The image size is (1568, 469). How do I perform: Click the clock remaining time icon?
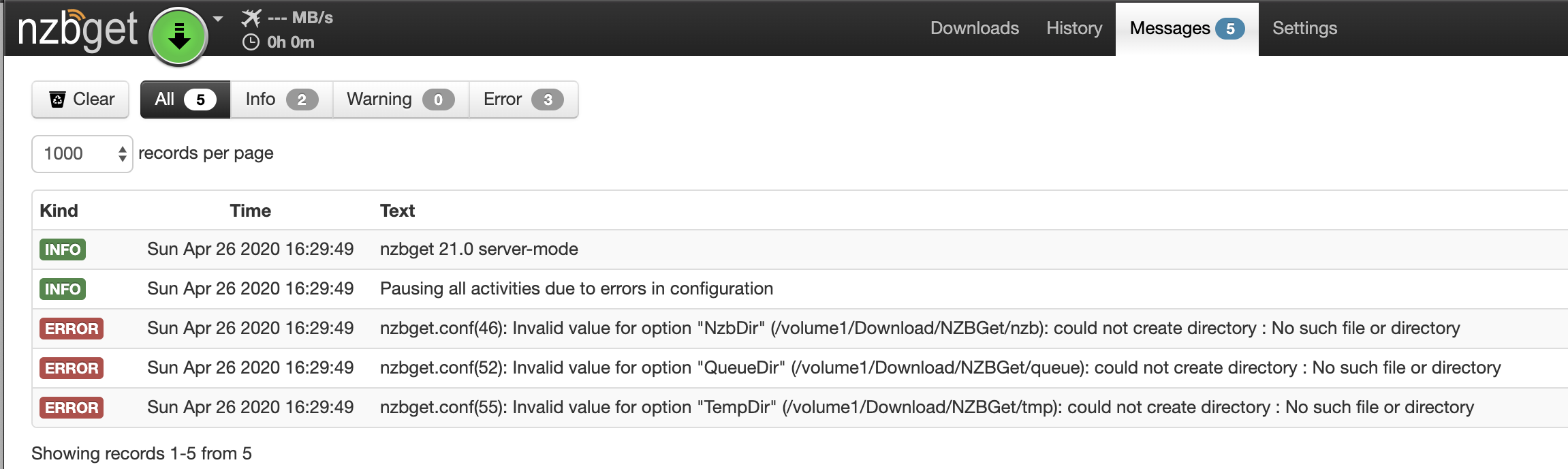point(251,42)
